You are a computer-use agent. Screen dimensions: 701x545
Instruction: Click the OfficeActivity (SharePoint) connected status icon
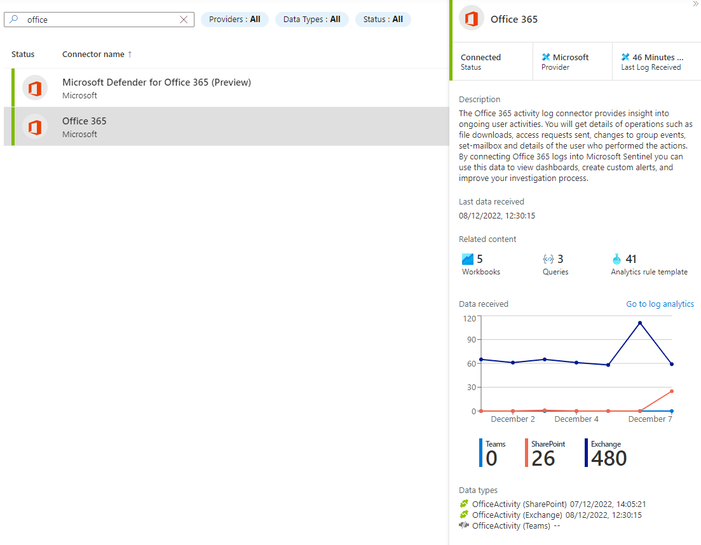click(464, 504)
